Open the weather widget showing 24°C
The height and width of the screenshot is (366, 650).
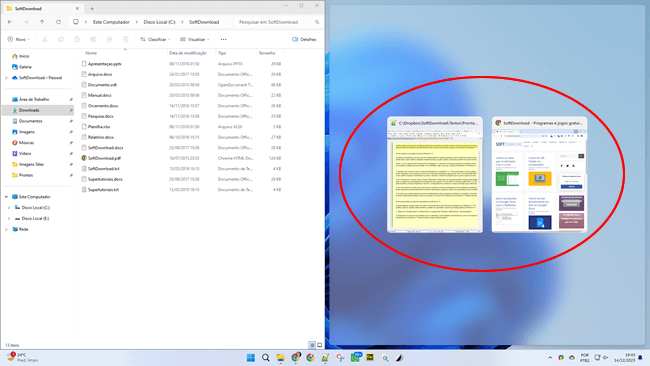[x=22, y=357]
